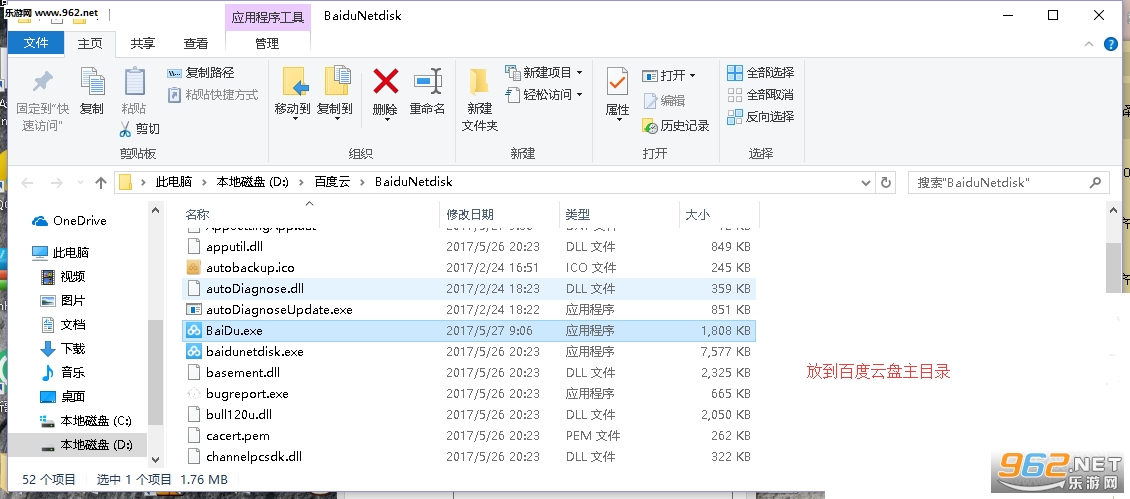Go up one folder level
The width and height of the screenshot is (1130, 499).
pos(101,183)
